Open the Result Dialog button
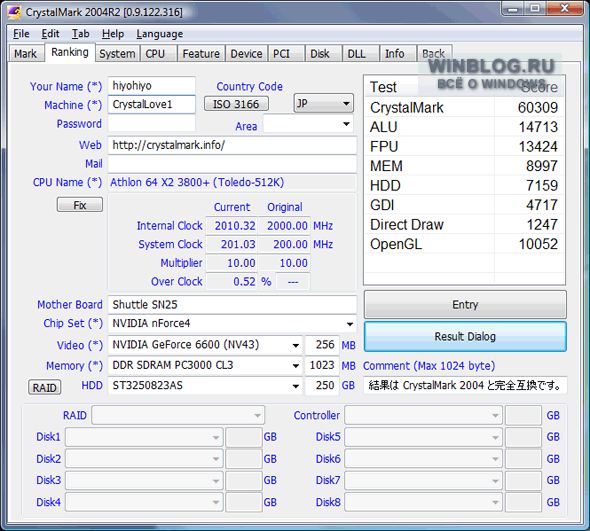The height and width of the screenshot is (531, 590). pos(465,336)
